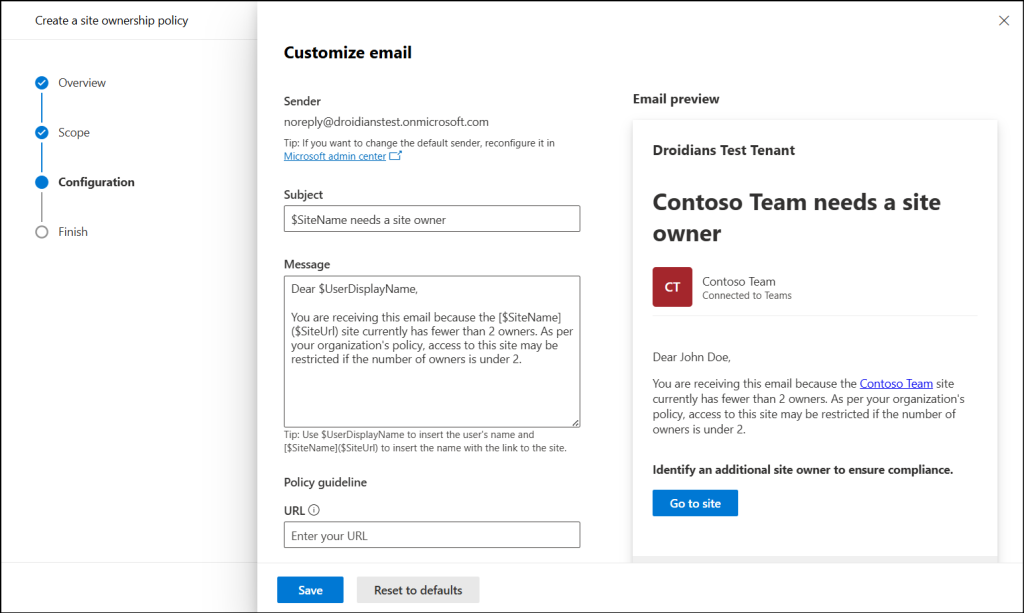Go to the Scope step
The height and width of the screenshot is (613, 1024).
coord(74,133)
